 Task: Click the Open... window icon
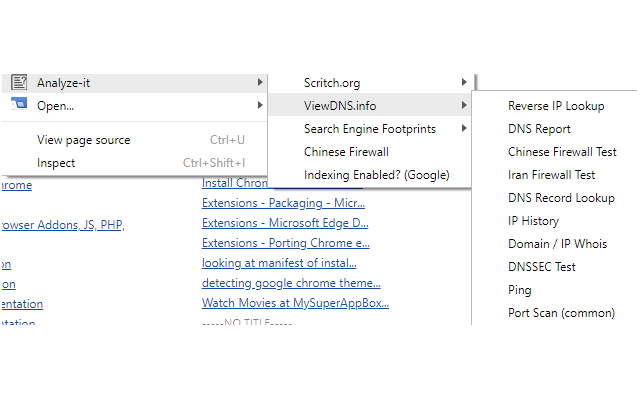click(19, 104)
